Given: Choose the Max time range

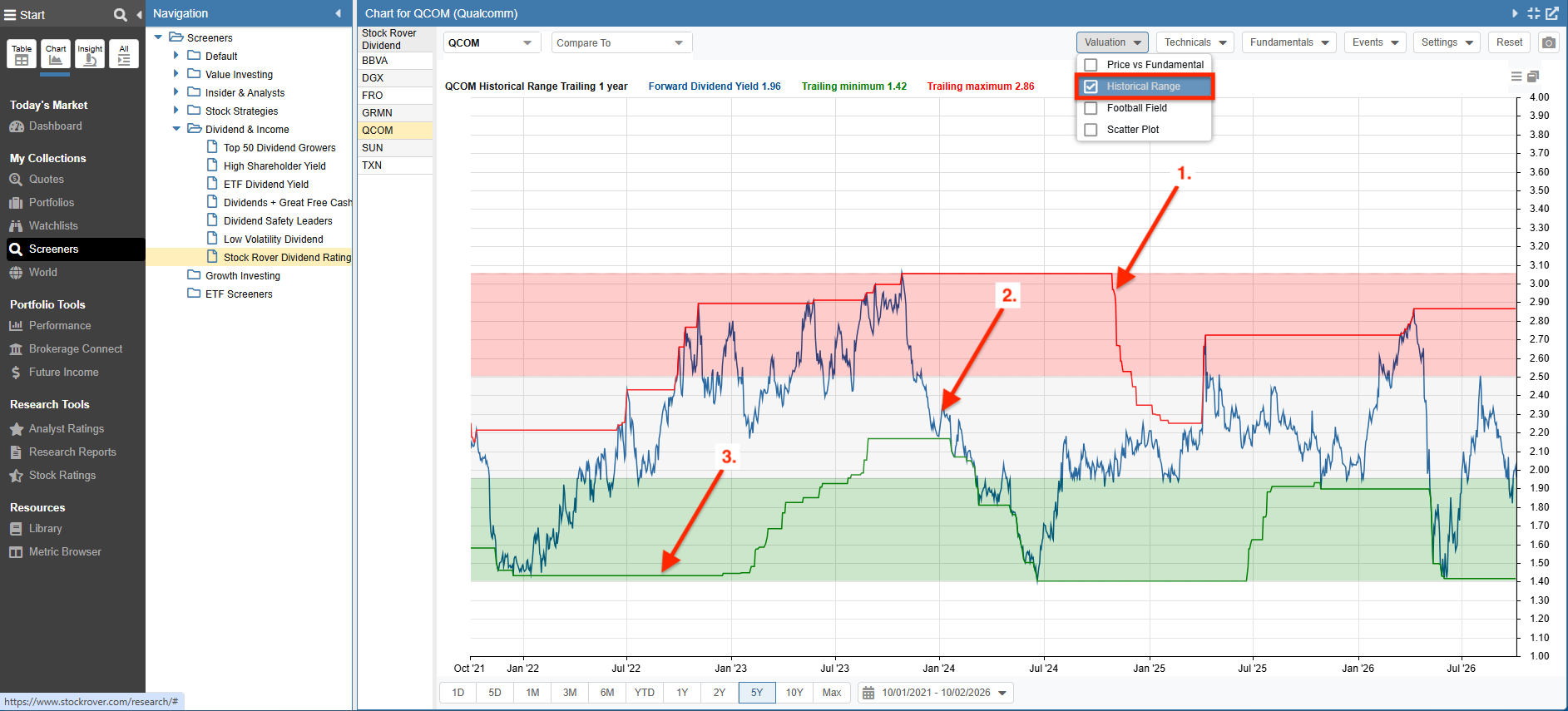Looking at the screenshot, I should [x=832, y=693].
